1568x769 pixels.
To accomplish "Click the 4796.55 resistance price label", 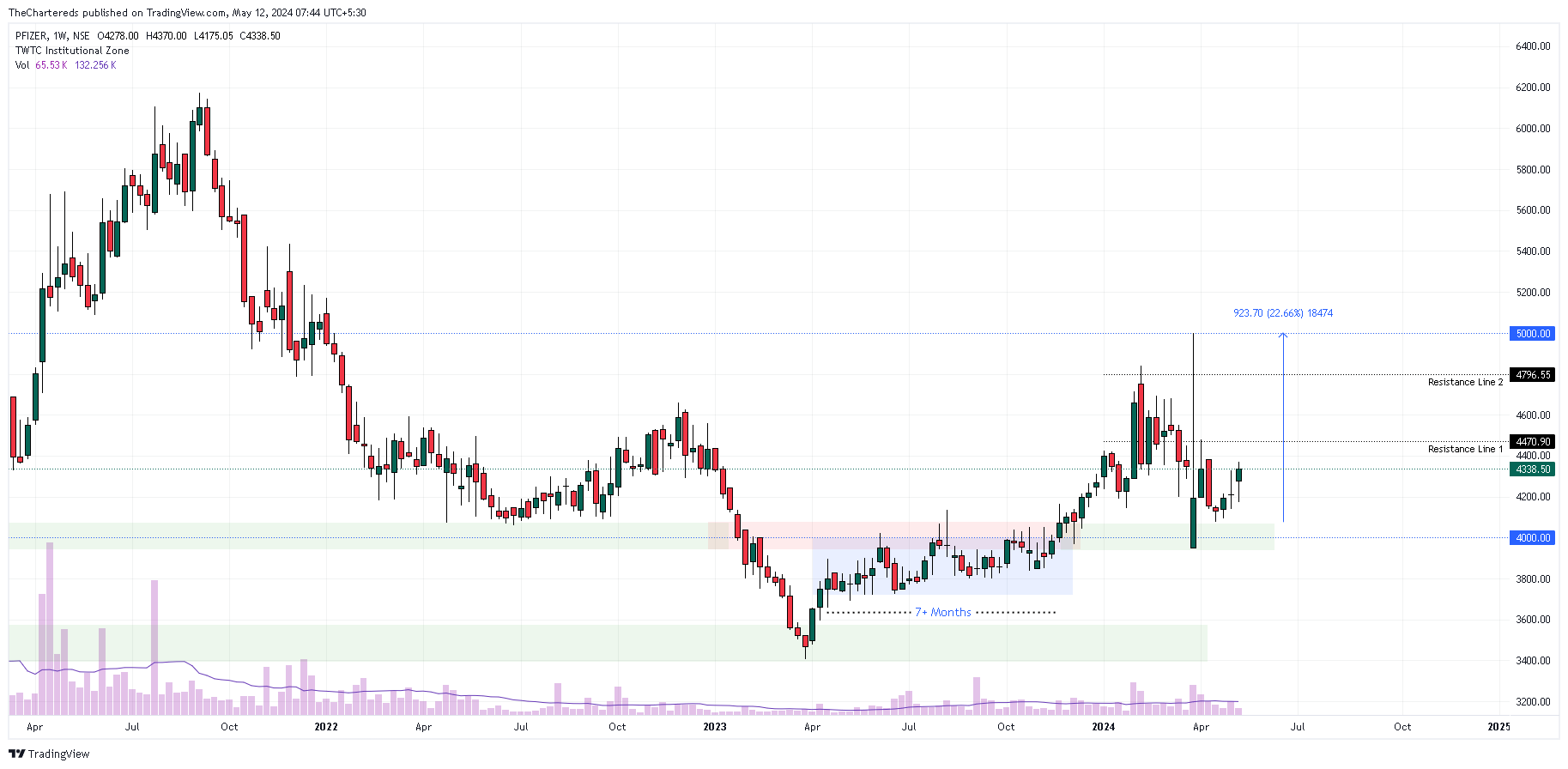I will [1532, 375].
